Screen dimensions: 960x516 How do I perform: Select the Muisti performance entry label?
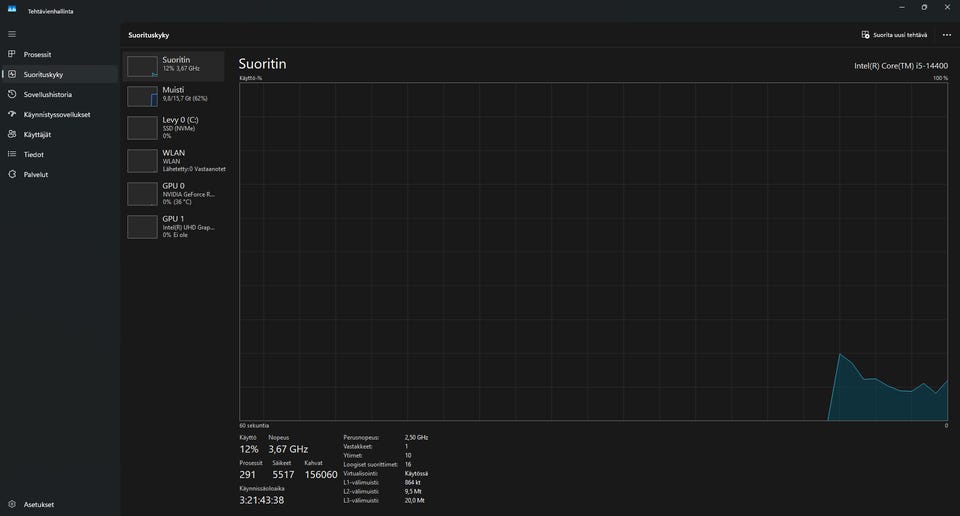[x=173, y=90]
